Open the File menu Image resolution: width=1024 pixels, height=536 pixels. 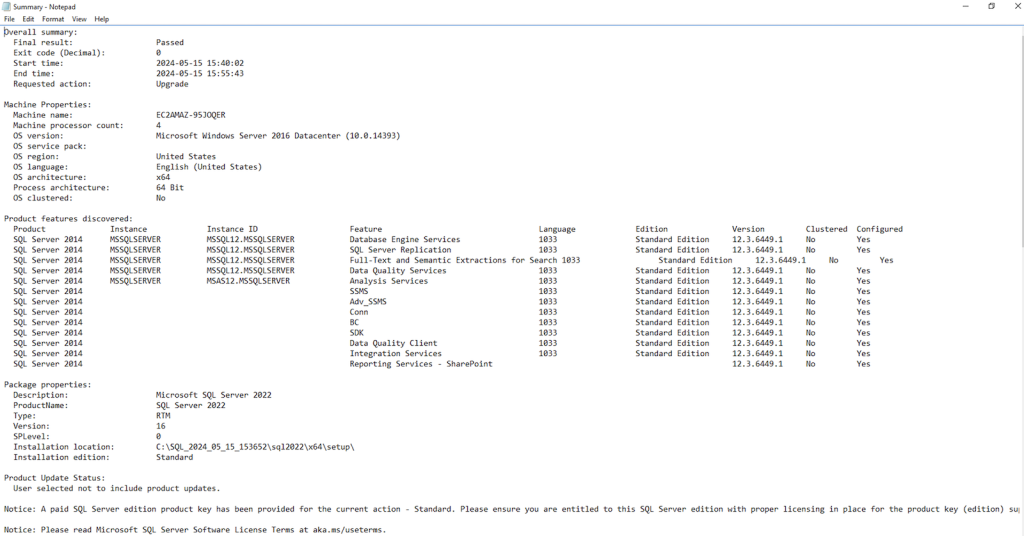click(9, 19)
